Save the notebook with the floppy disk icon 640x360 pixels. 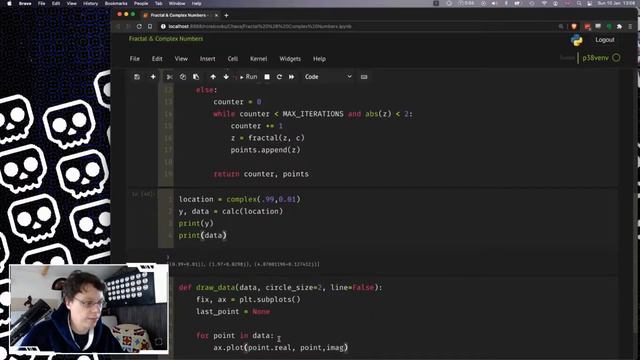[x=137, y=77]
